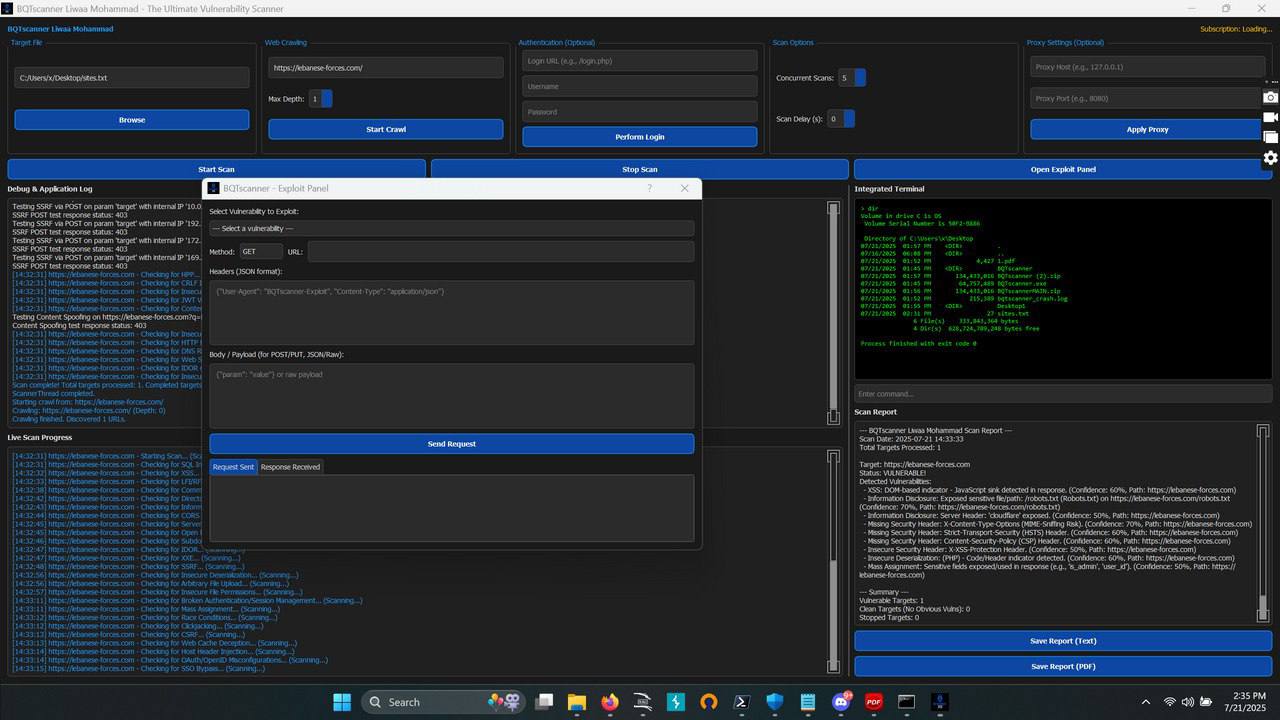Open the gear settings icon

[x=1270, y=158]
